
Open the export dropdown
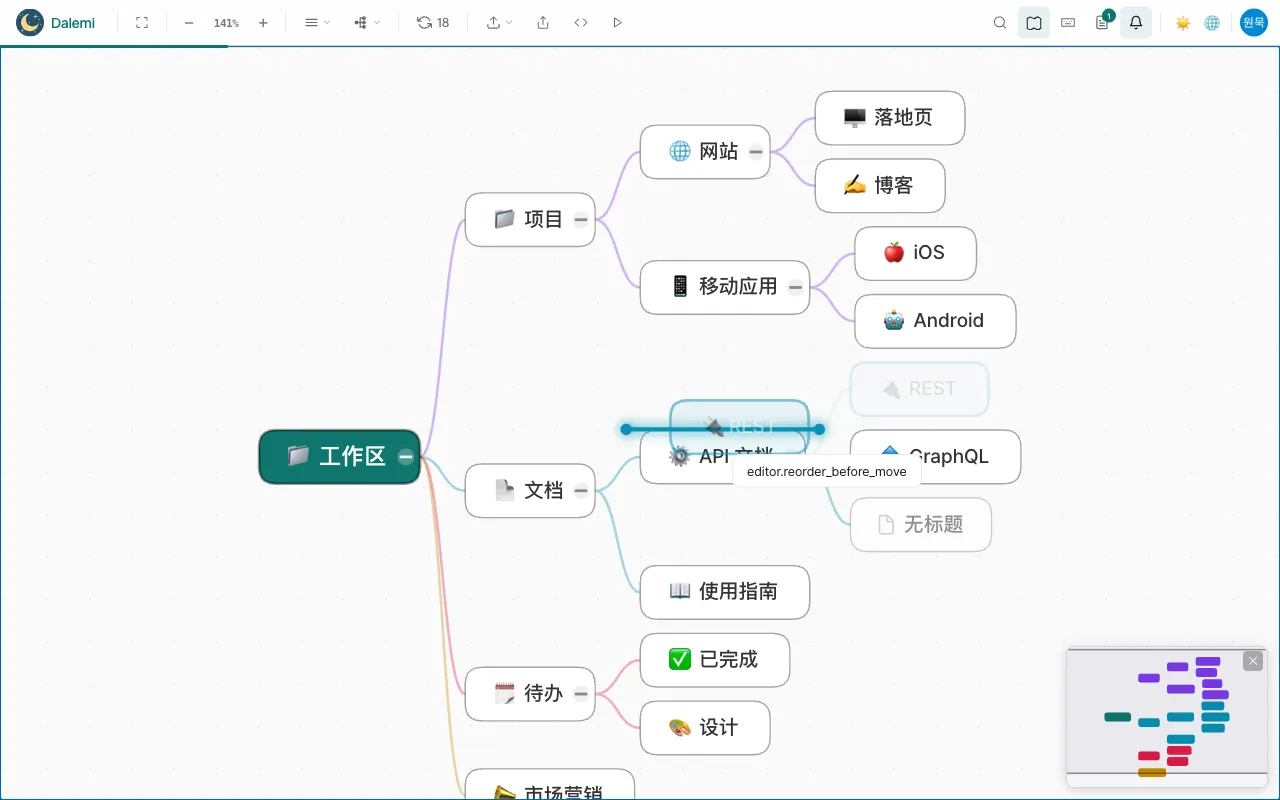coord(499,22)
